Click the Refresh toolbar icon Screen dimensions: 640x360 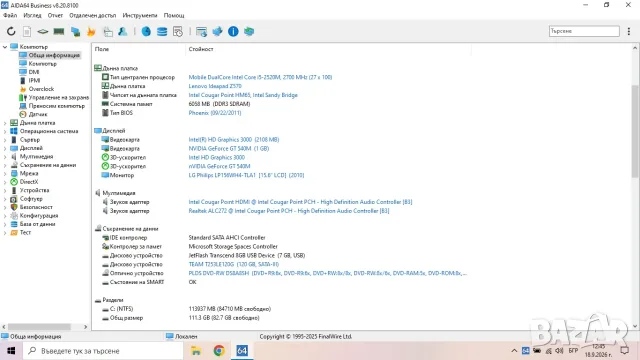(11, 31)
